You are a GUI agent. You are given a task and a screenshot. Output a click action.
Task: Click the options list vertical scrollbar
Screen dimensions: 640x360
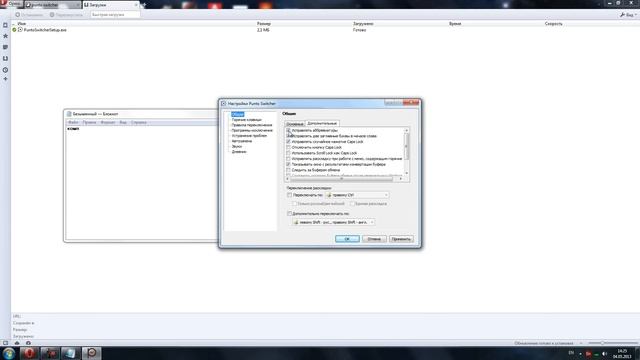(406, 152)
